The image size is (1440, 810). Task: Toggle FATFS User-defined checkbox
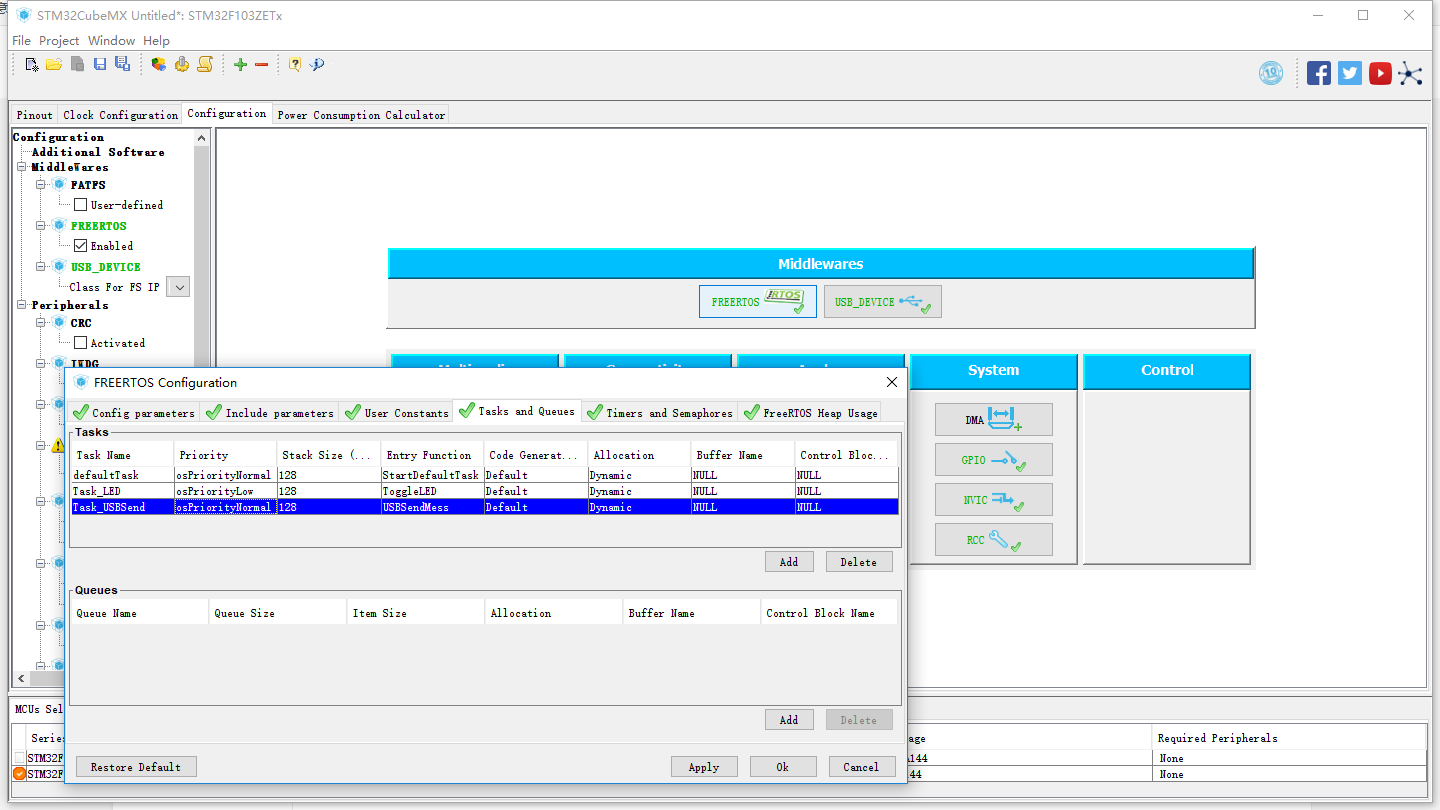(x=81, y=205)
